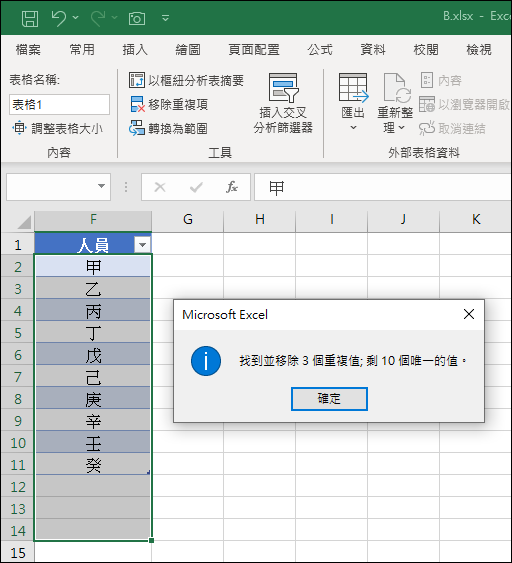The image size is (512, 563).
Task: Click the disabled 內容 properties icon
Action: 427,80
